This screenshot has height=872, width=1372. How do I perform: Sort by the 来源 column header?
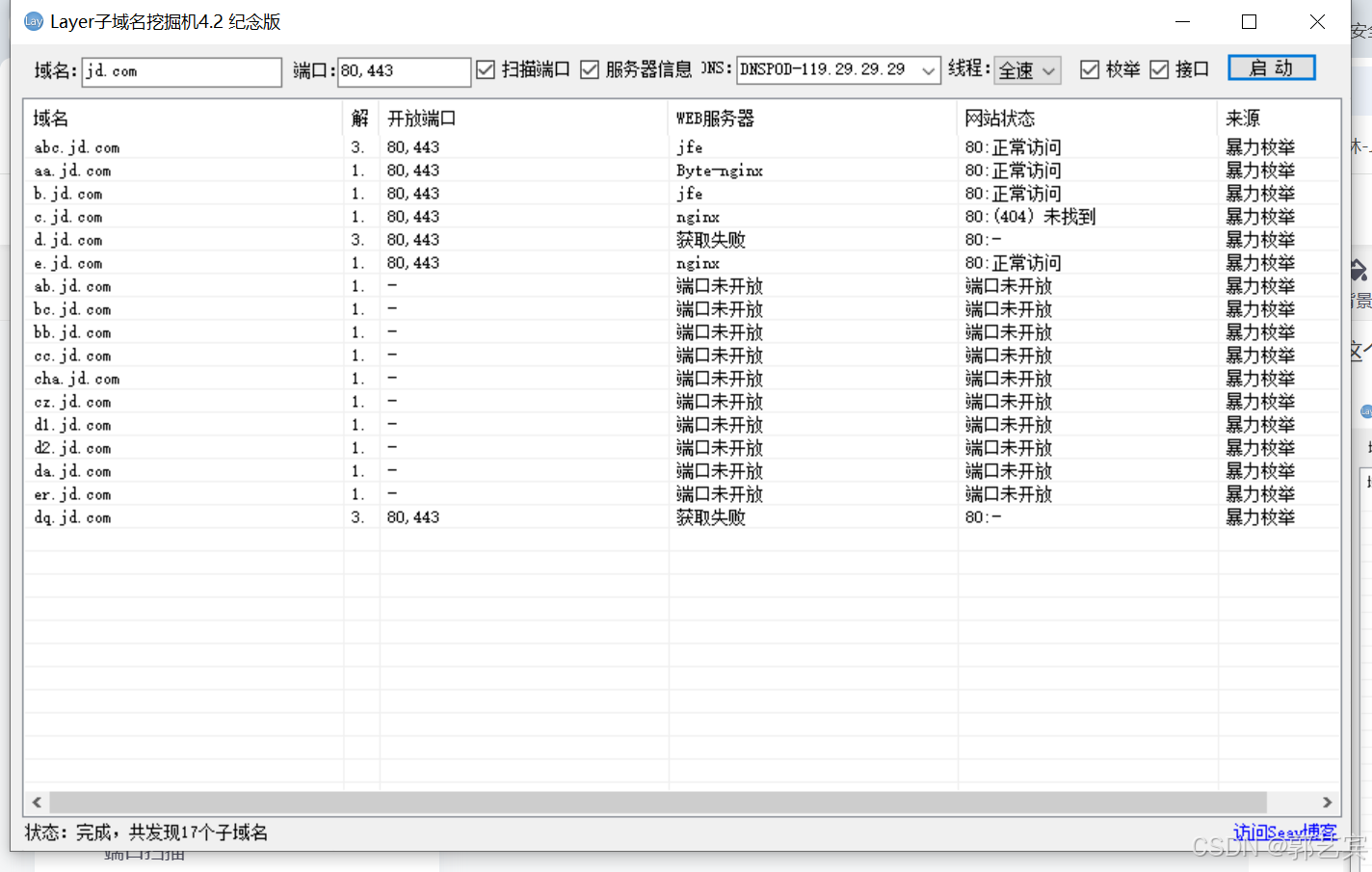pyautogui.click(x=1279, y=119)
